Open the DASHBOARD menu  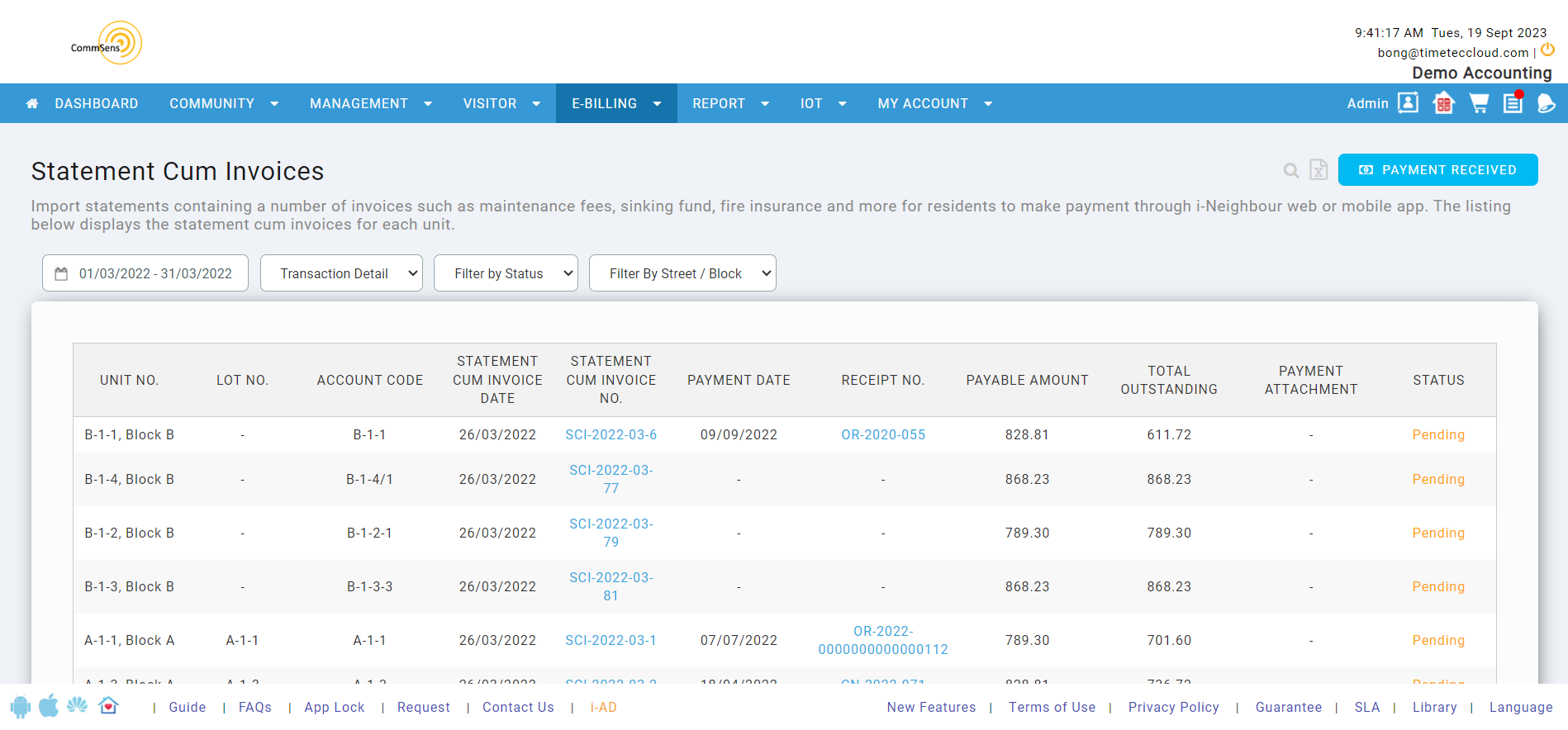96,104
